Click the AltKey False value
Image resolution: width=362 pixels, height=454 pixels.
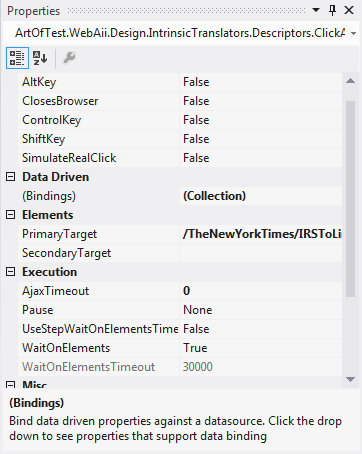pyautogui.click(x=261, y=82)
